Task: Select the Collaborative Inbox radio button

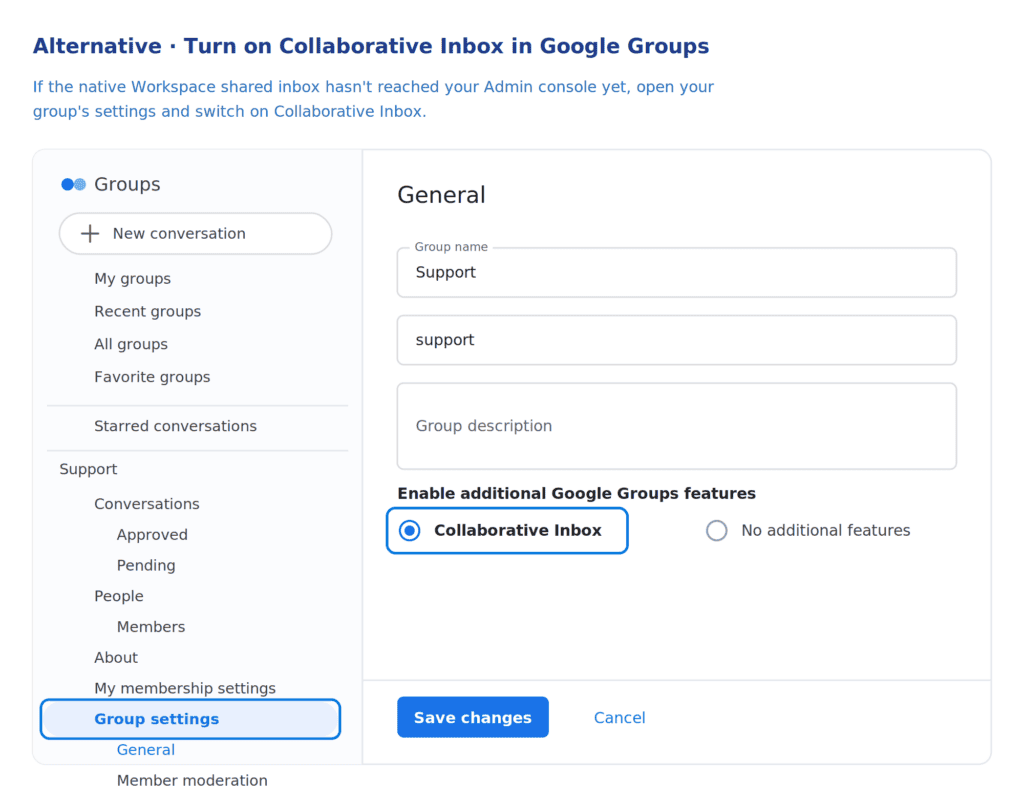Action: coord(410,530)
